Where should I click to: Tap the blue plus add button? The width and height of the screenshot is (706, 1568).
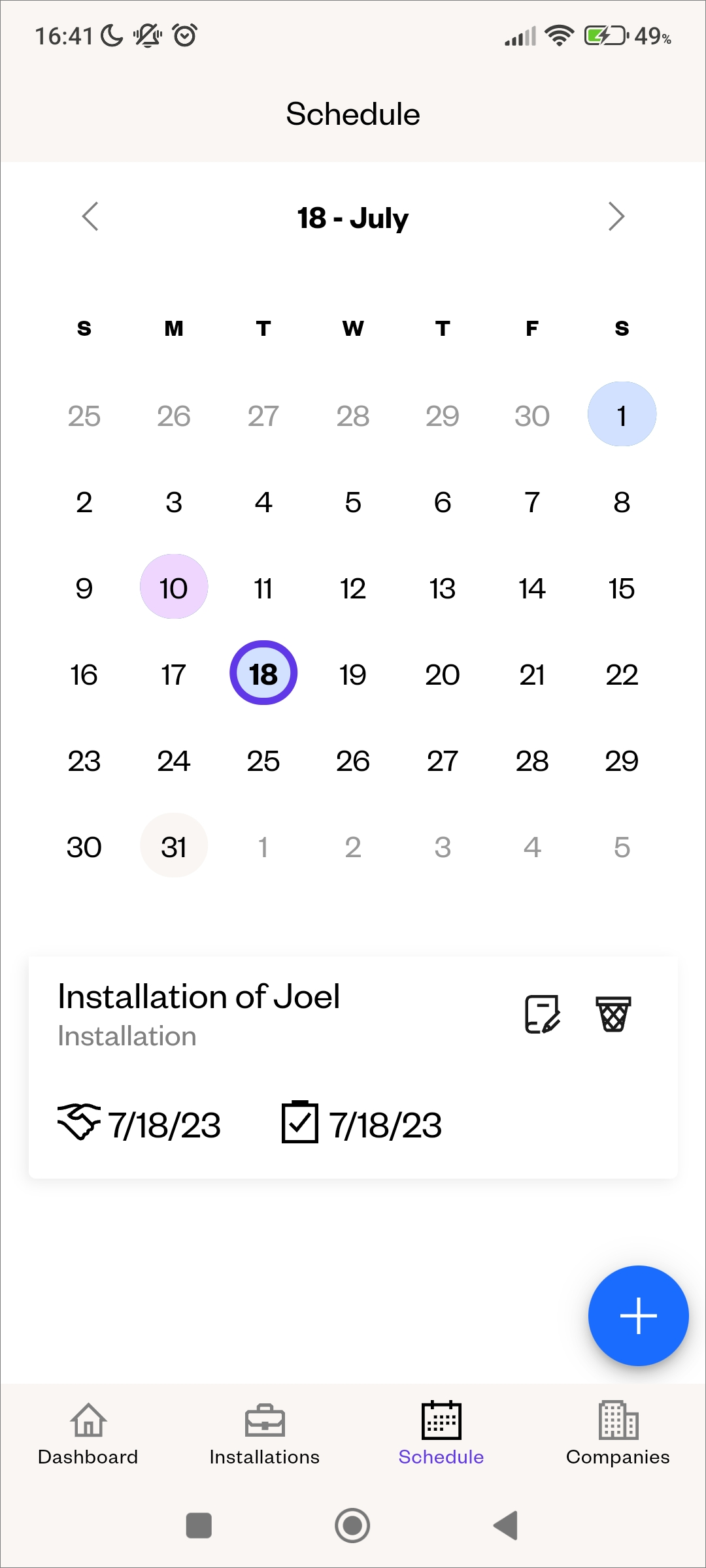point(638,1315)
